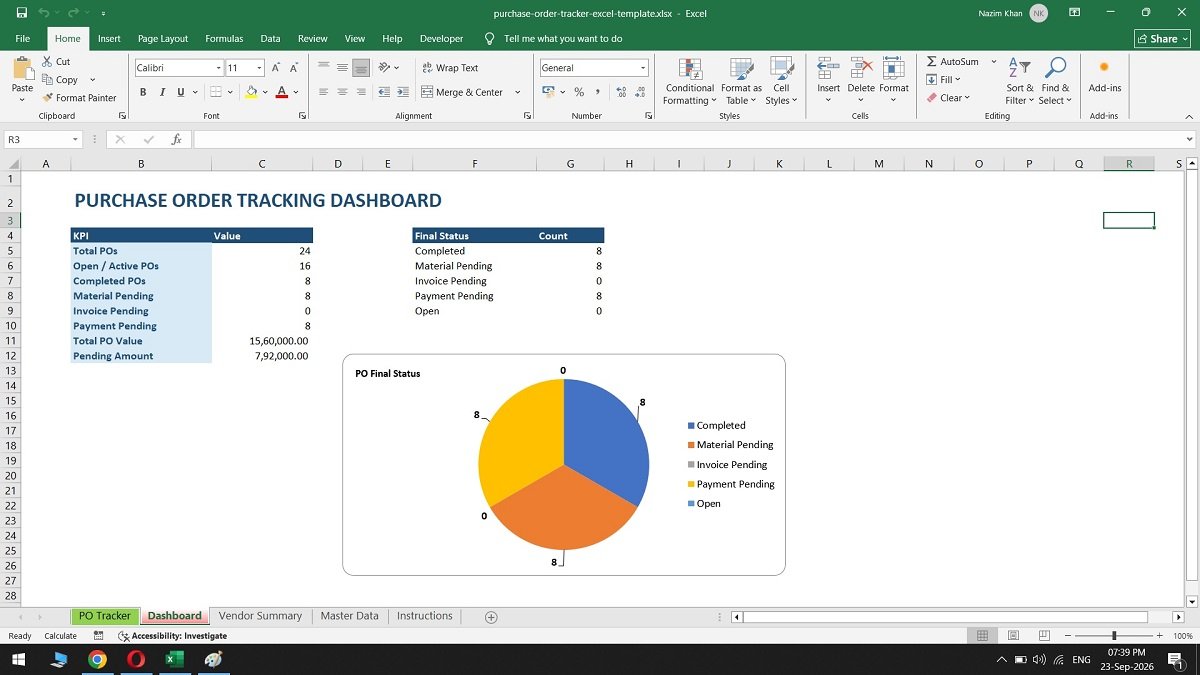Open the Formulas tab
The image size is (1200, 675).
click(224, 39)
